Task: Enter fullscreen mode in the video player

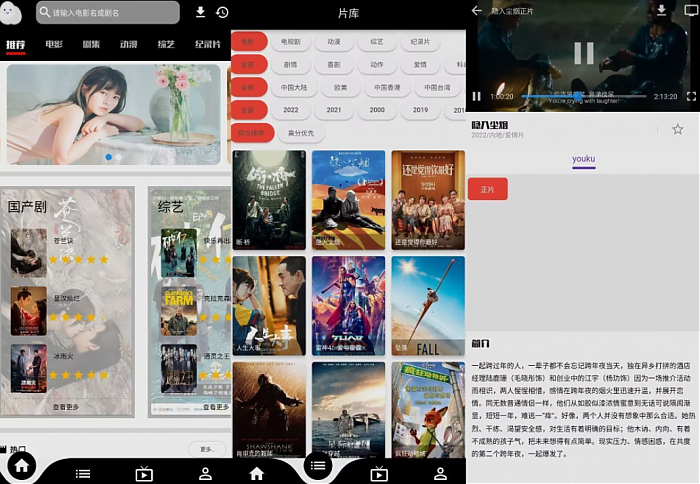Action: (x=691, y=96)
